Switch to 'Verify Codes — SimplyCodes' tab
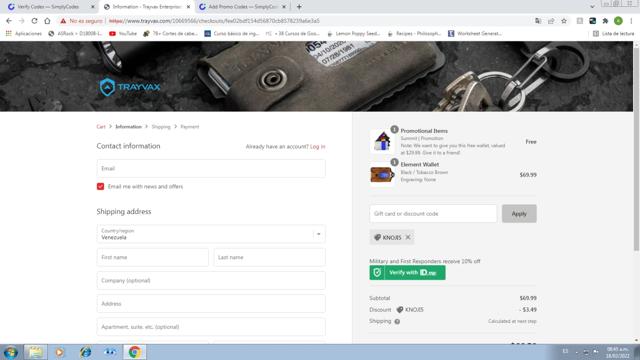 pyautogui.click(x=48, y=7)
